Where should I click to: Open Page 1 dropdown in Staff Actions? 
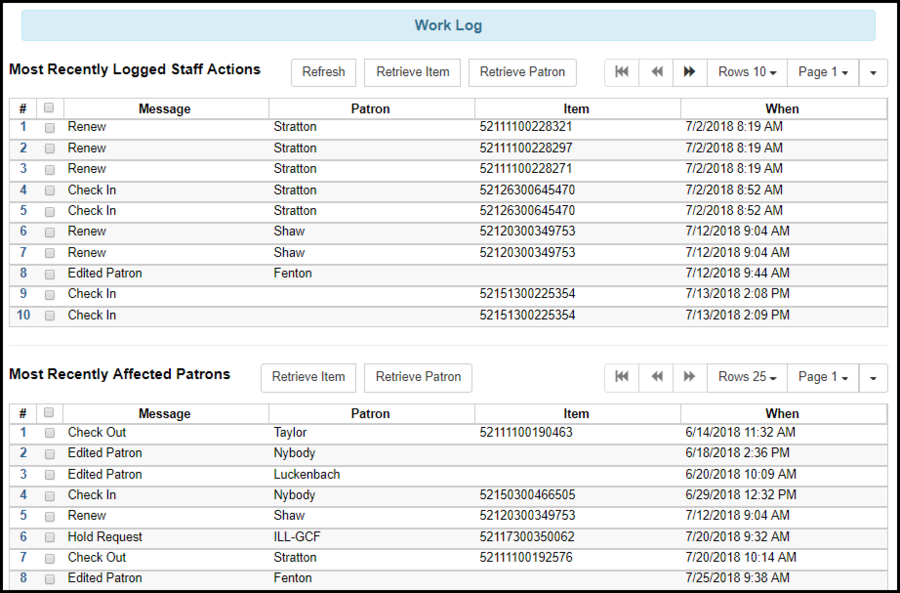click(823, 72)
